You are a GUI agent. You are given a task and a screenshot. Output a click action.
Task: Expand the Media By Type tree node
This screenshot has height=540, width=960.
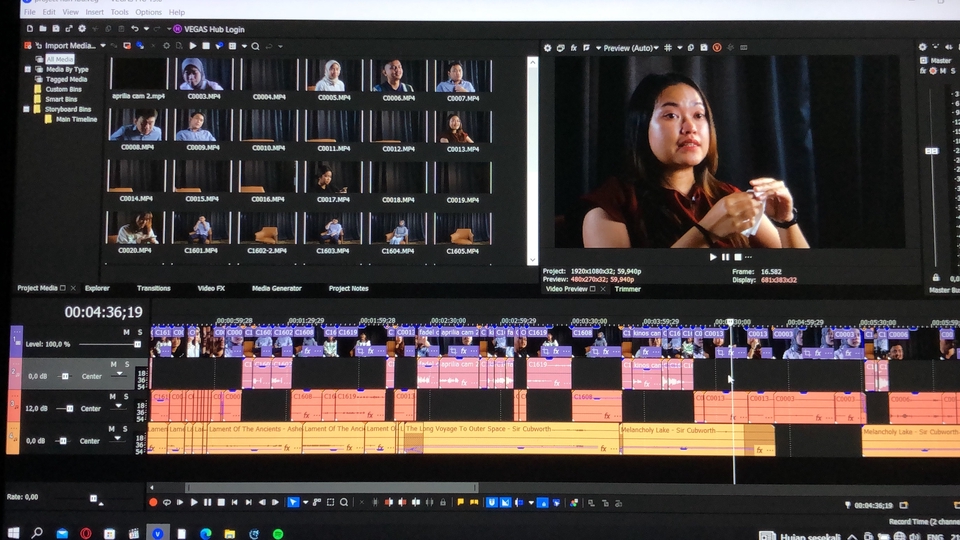(28, 69)
